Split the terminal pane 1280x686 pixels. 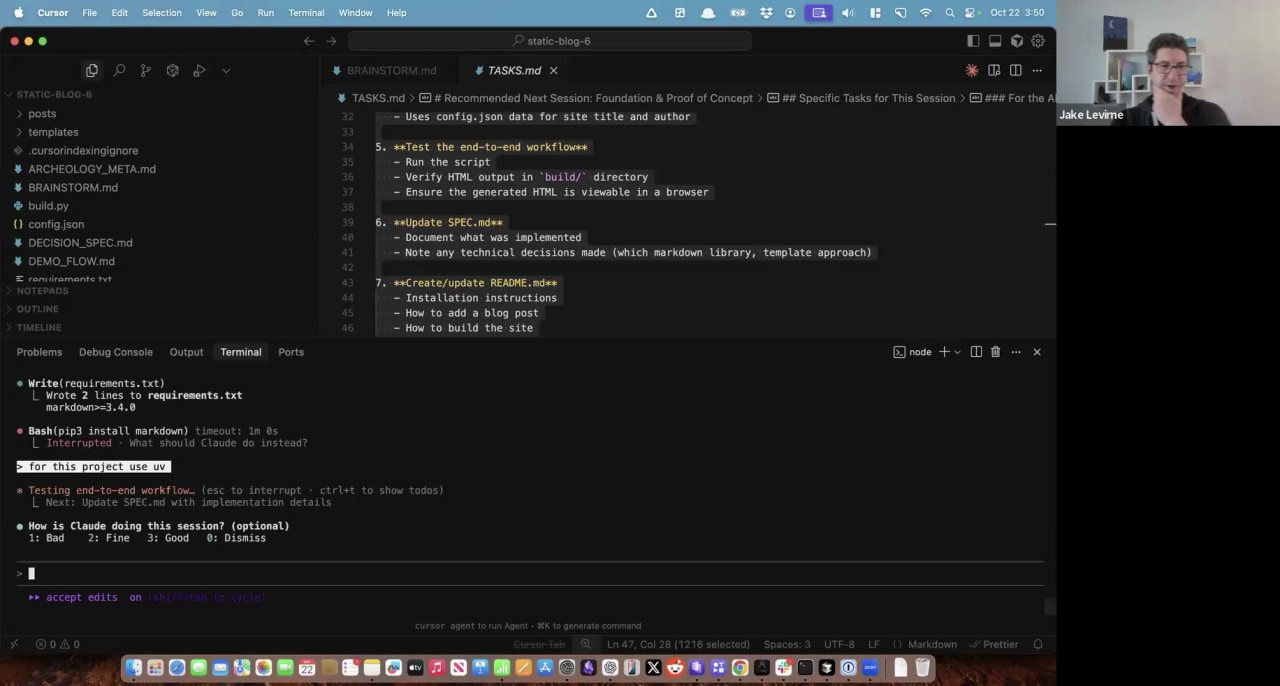976,351
